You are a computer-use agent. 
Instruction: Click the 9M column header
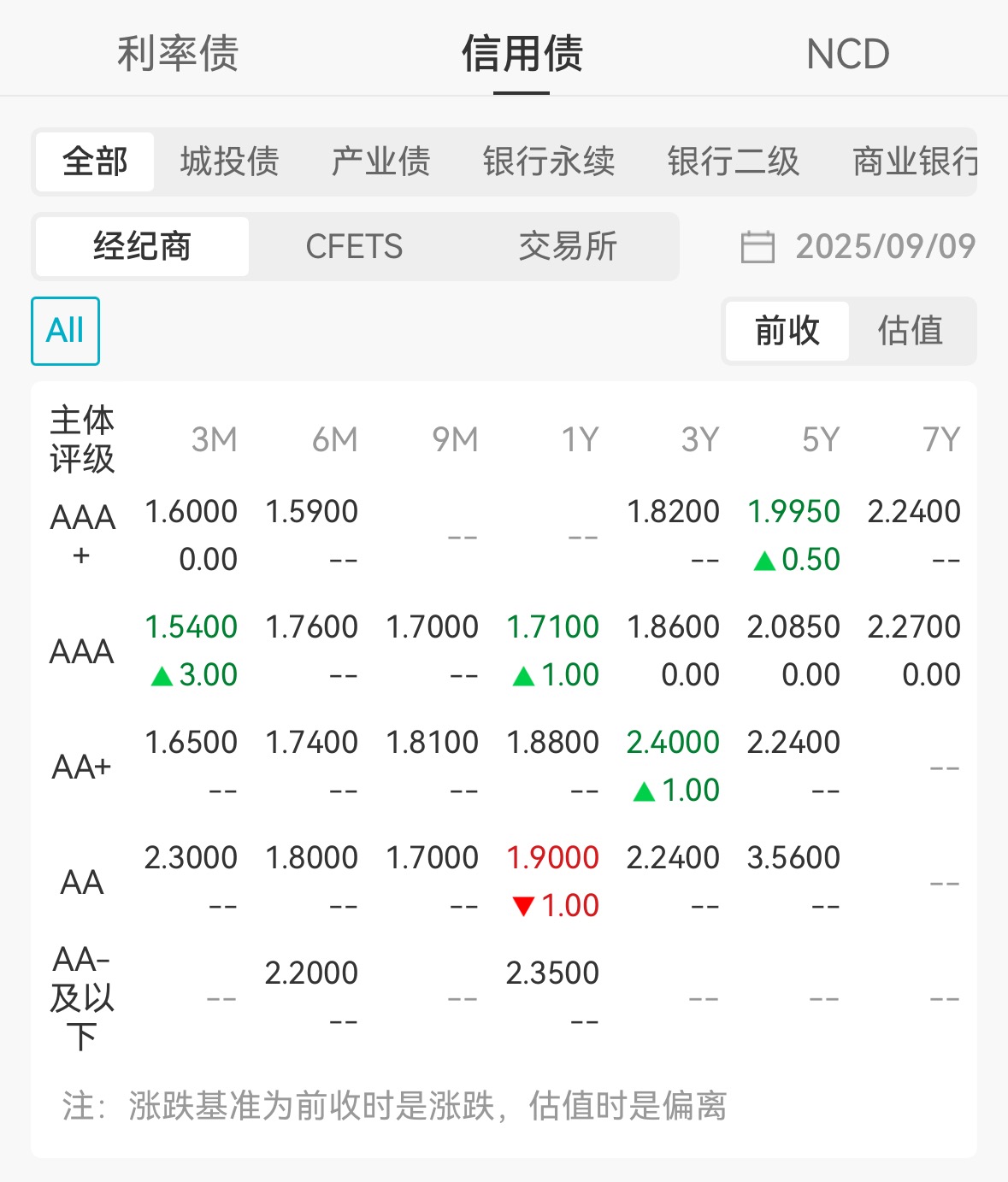point(455,440)
